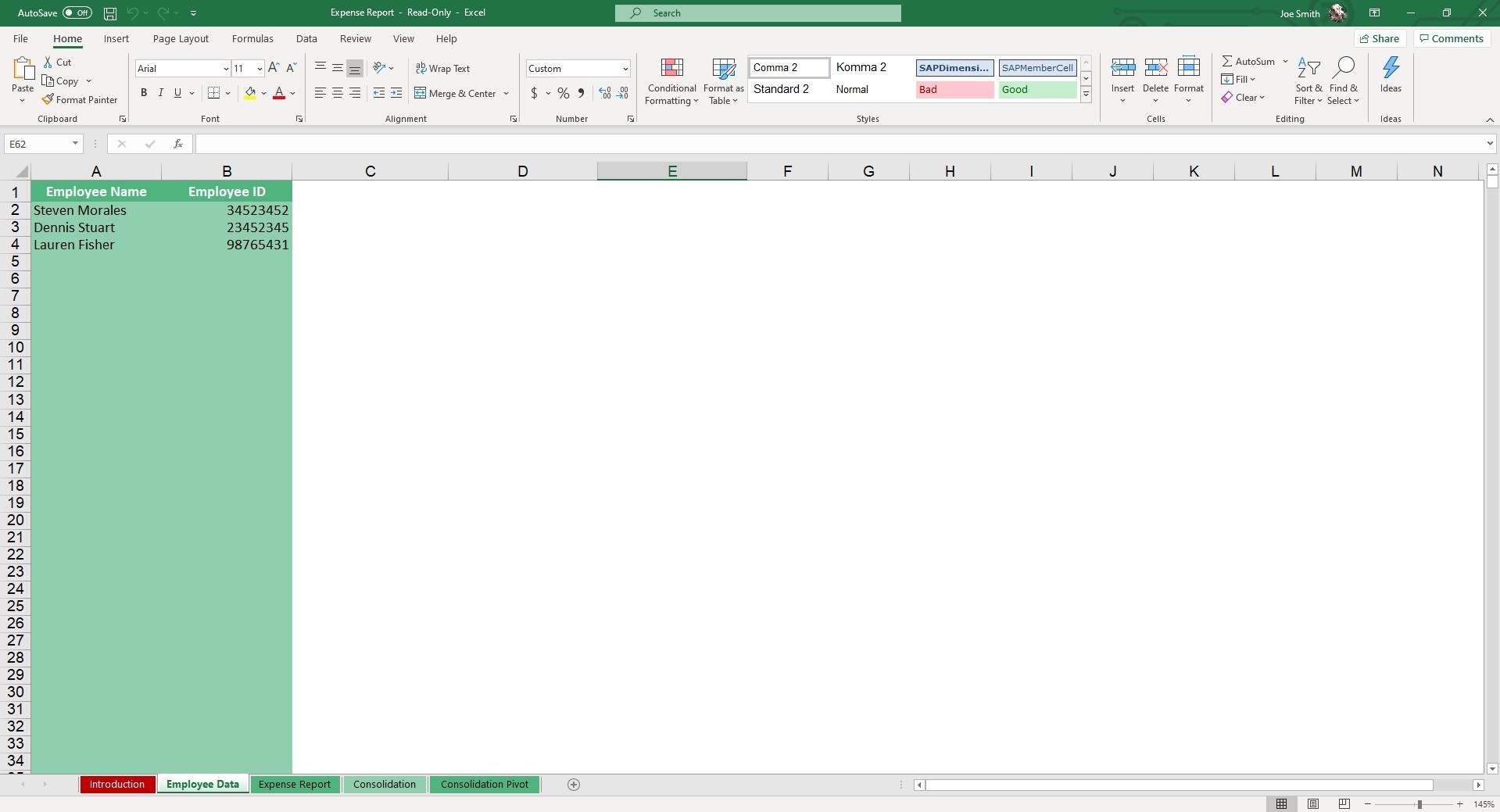Decrease font size with the smaller A icon

pyautogui.click(x=291, y=68)
